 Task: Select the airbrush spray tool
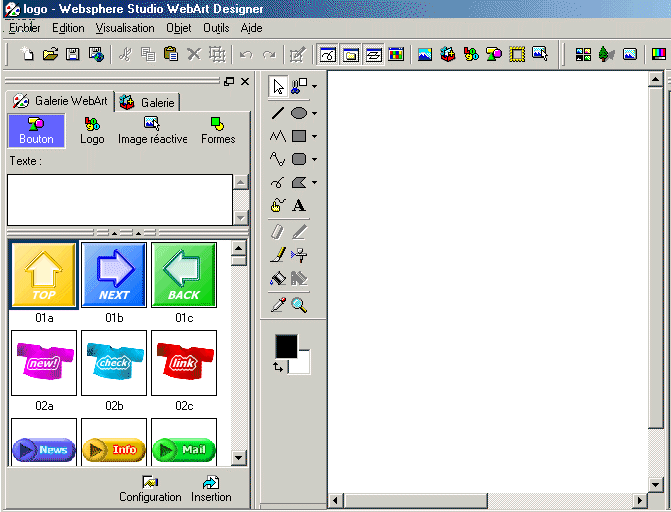(x=299, y=255)
